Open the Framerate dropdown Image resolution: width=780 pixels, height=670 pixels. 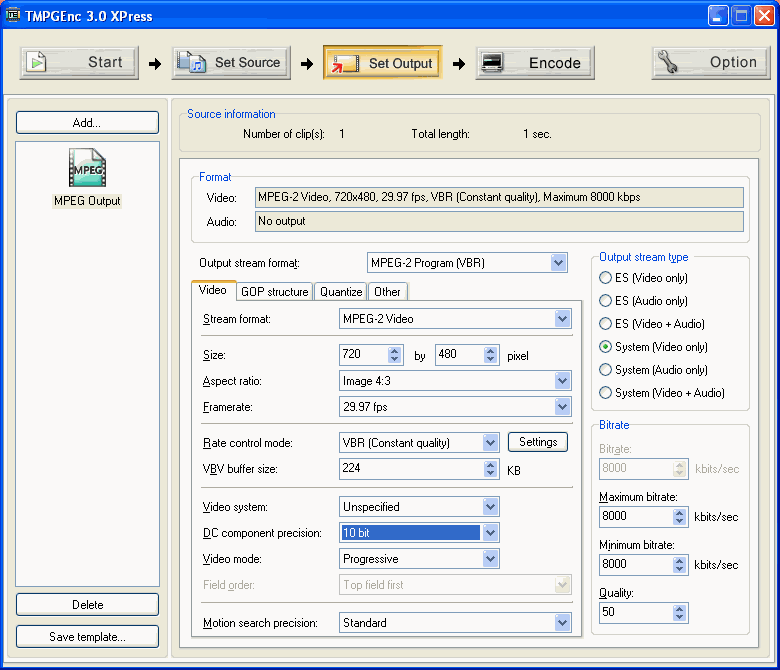pyautogui.click(x=563, y=407)
